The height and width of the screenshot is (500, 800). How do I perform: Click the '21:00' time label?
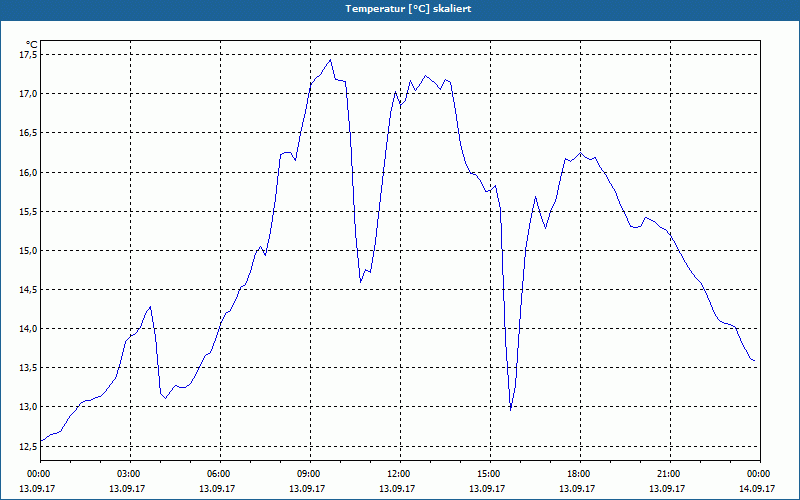coord(670,474)
